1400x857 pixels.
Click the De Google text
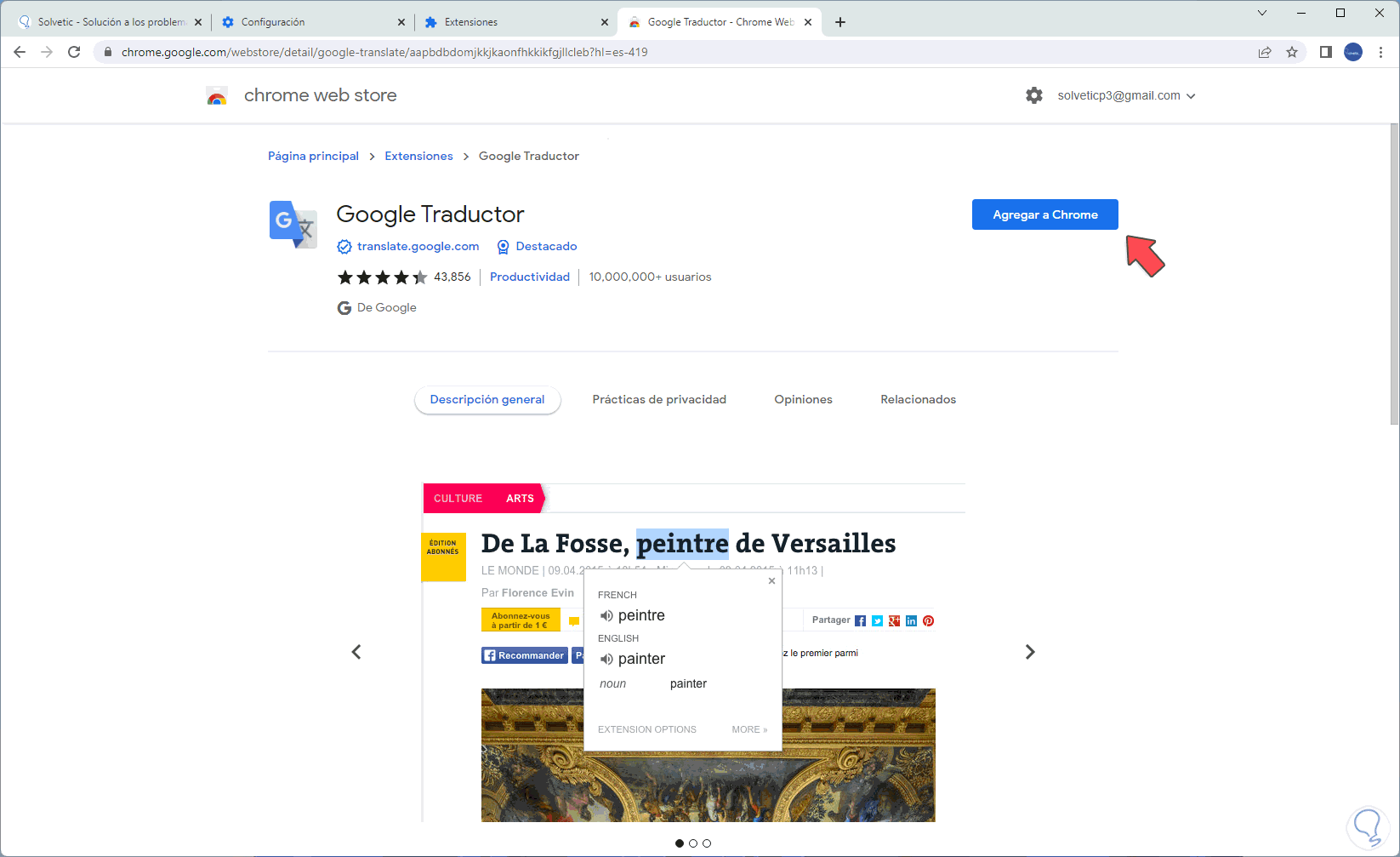coord(387,308)
